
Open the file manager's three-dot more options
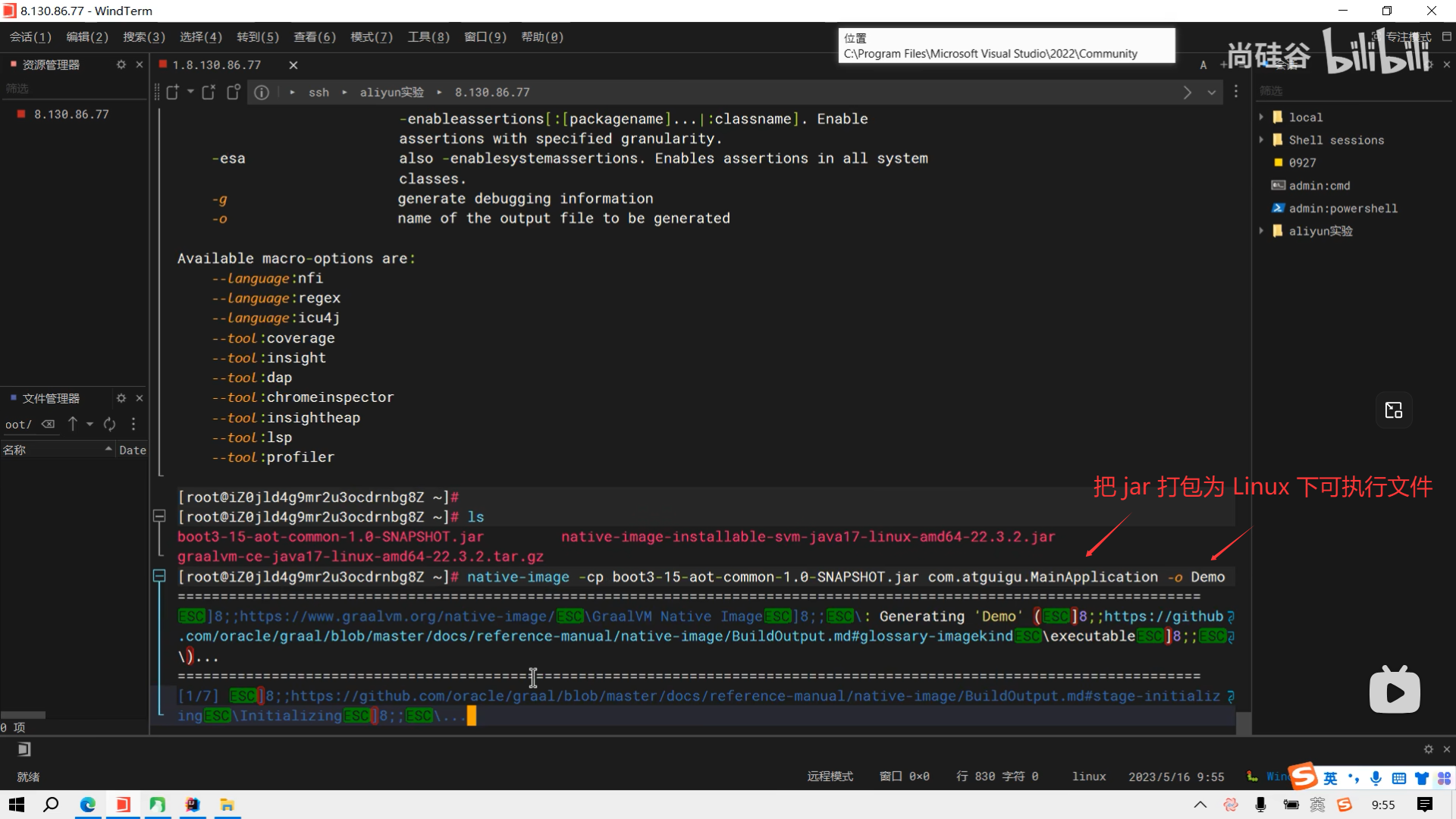pos(133,424)
